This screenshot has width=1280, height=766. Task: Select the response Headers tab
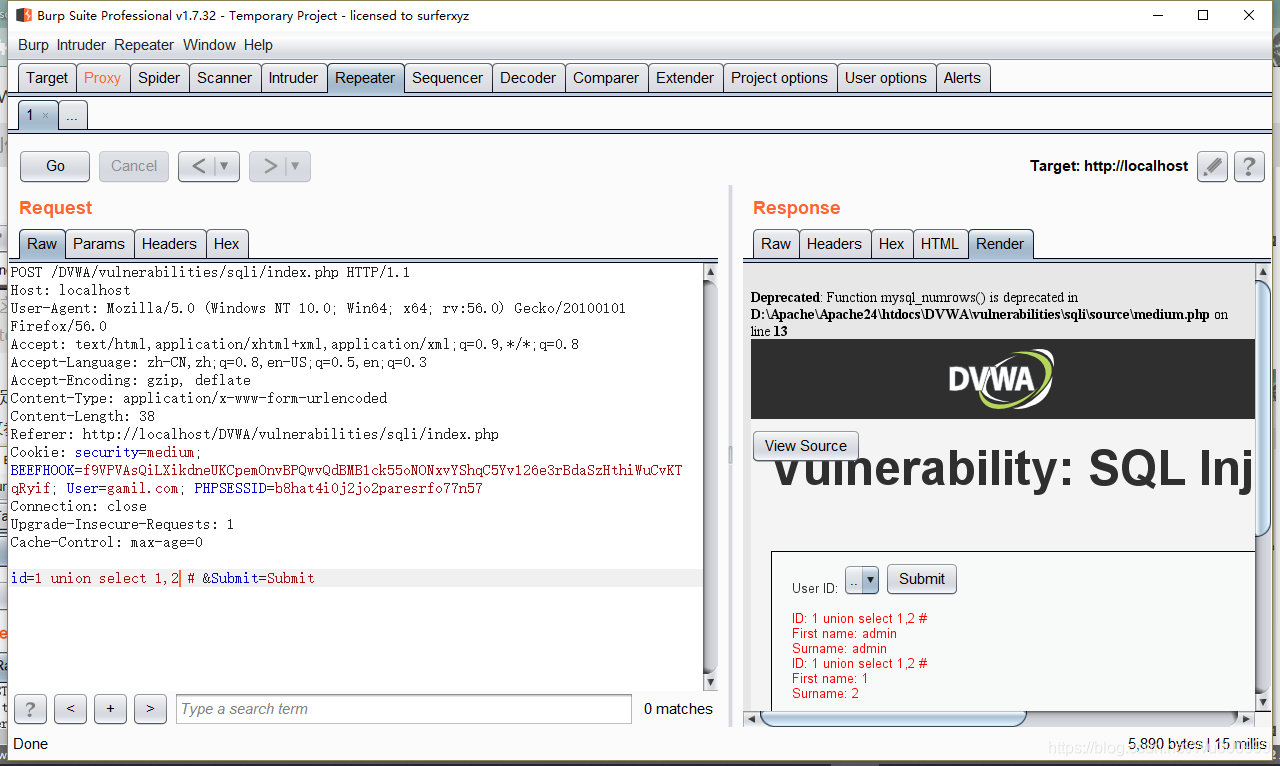click(x=834, y=244)
